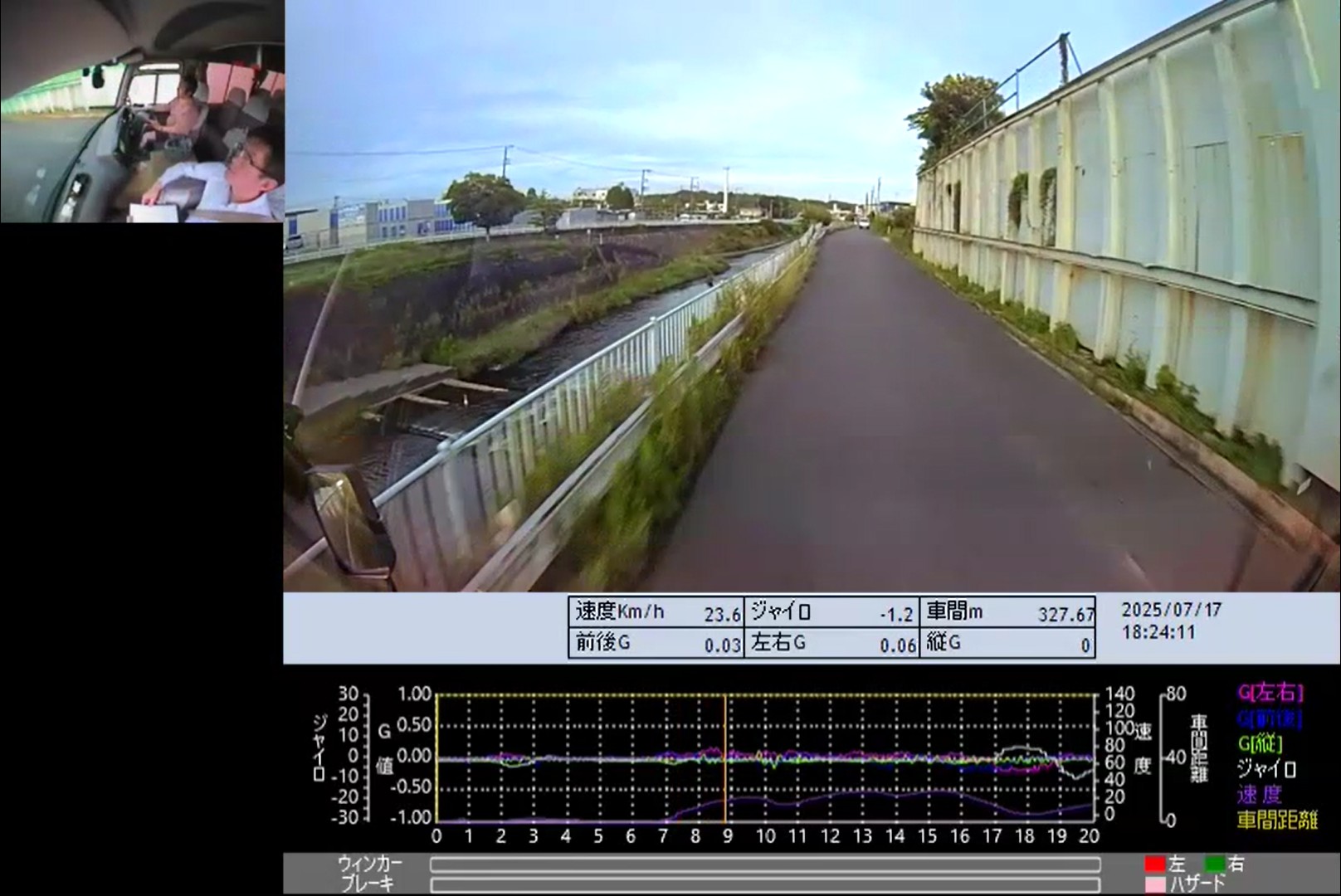Click the 速度Km/h readout field
This screenshot has width=1341, height=896.
(656, 613)
